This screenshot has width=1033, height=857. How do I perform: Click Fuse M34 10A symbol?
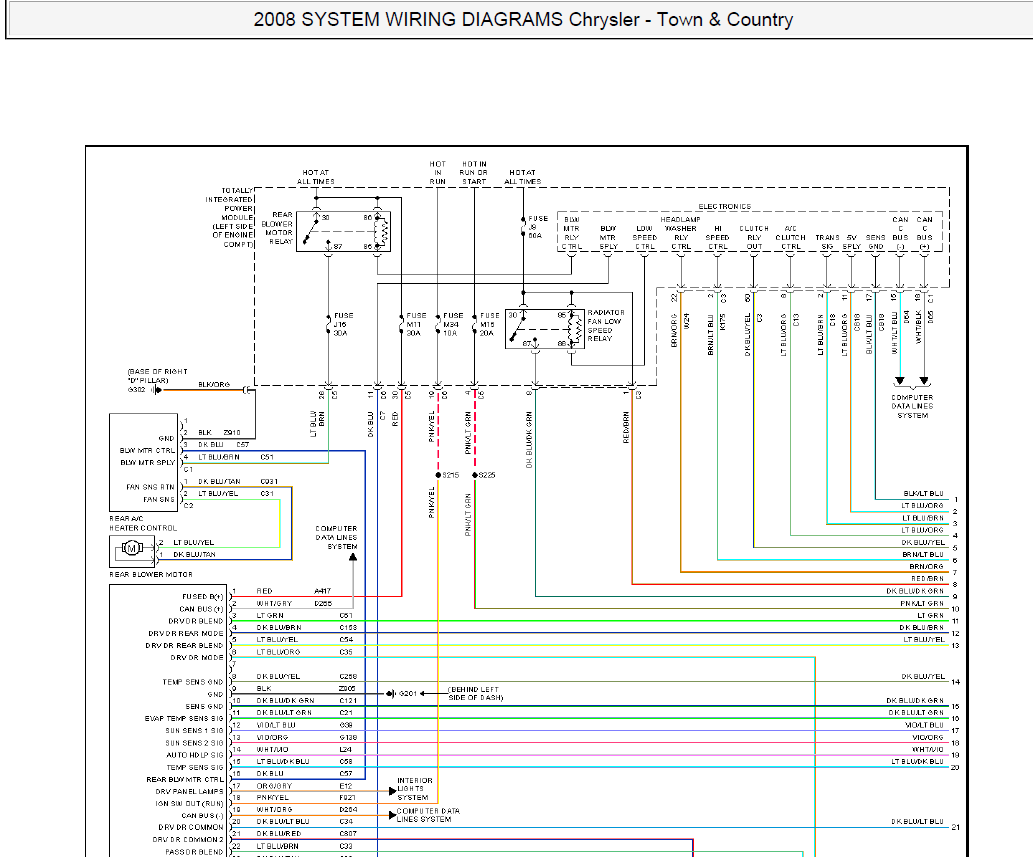438,324
